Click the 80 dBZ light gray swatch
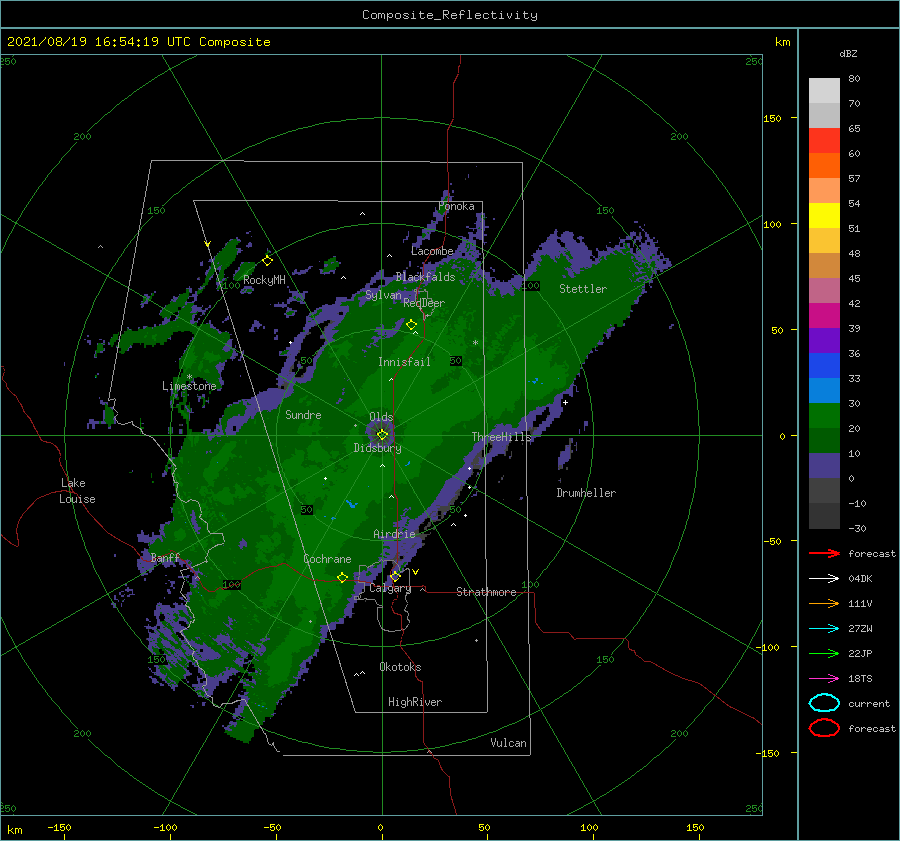The height and width of the screenshot is (841, 900). [x=824, y=90]
